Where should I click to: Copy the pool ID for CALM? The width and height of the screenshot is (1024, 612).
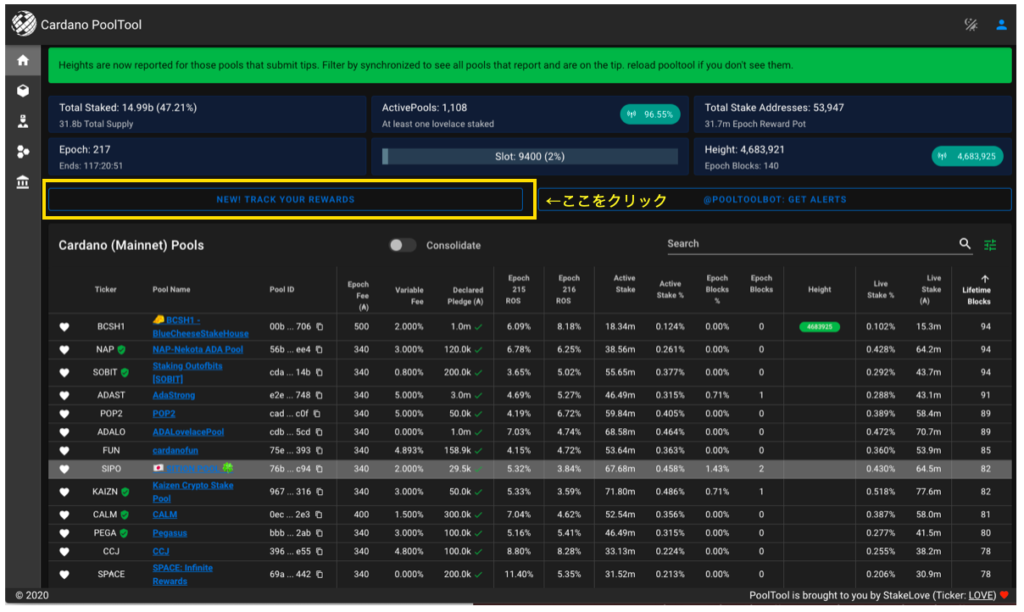point(318,515)
